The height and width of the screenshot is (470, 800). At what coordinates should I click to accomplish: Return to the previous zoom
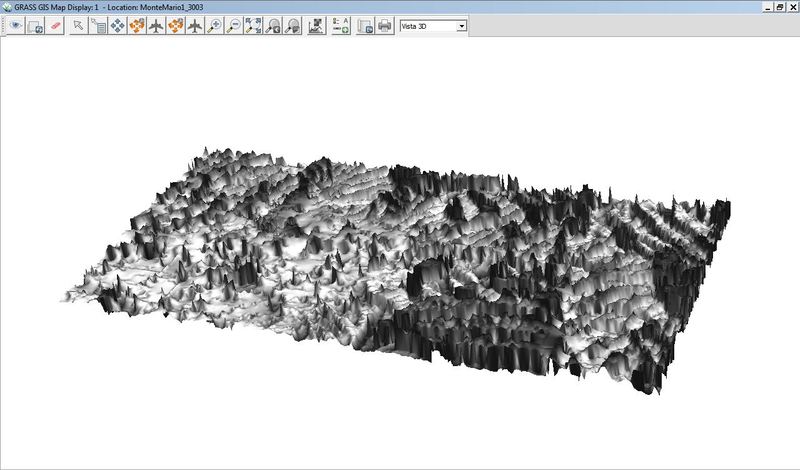(272, 26)
